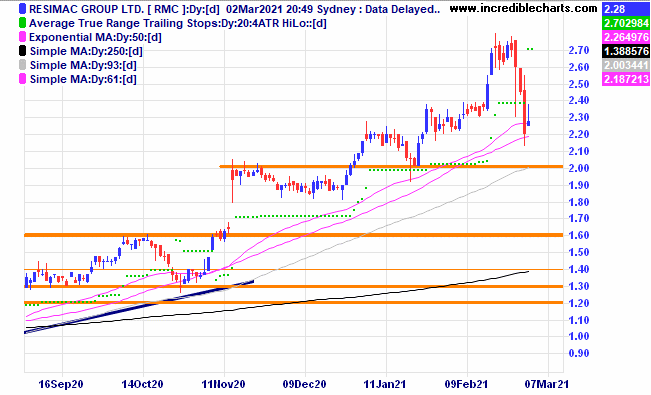Click the magenta 2.187213 value box
Viewport: 651px width, 395px height.
coord(625,79)
